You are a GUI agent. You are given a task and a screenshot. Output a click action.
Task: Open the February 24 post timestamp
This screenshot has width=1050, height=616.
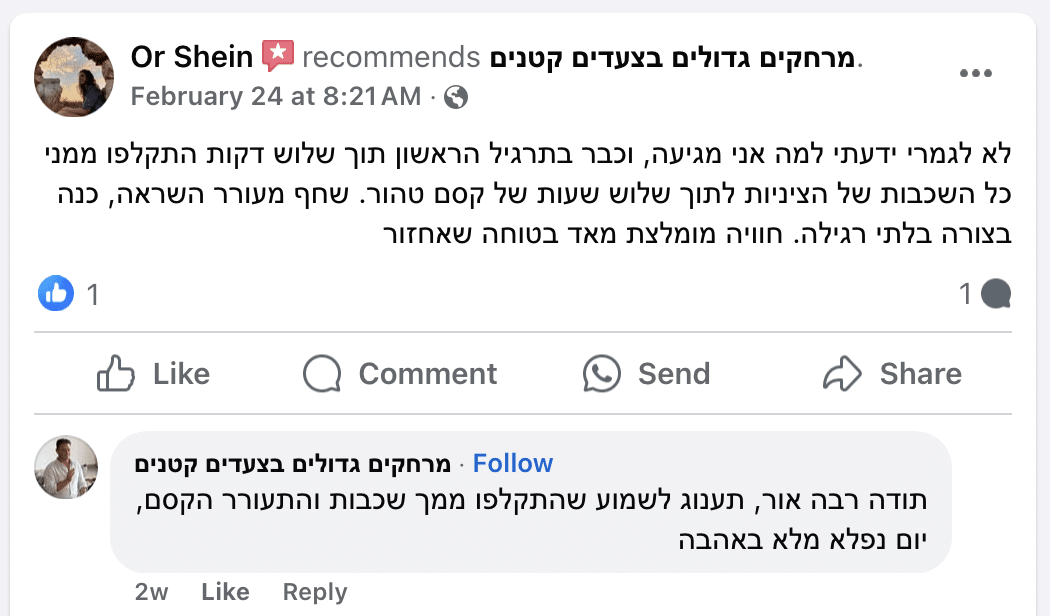(276, 97)
